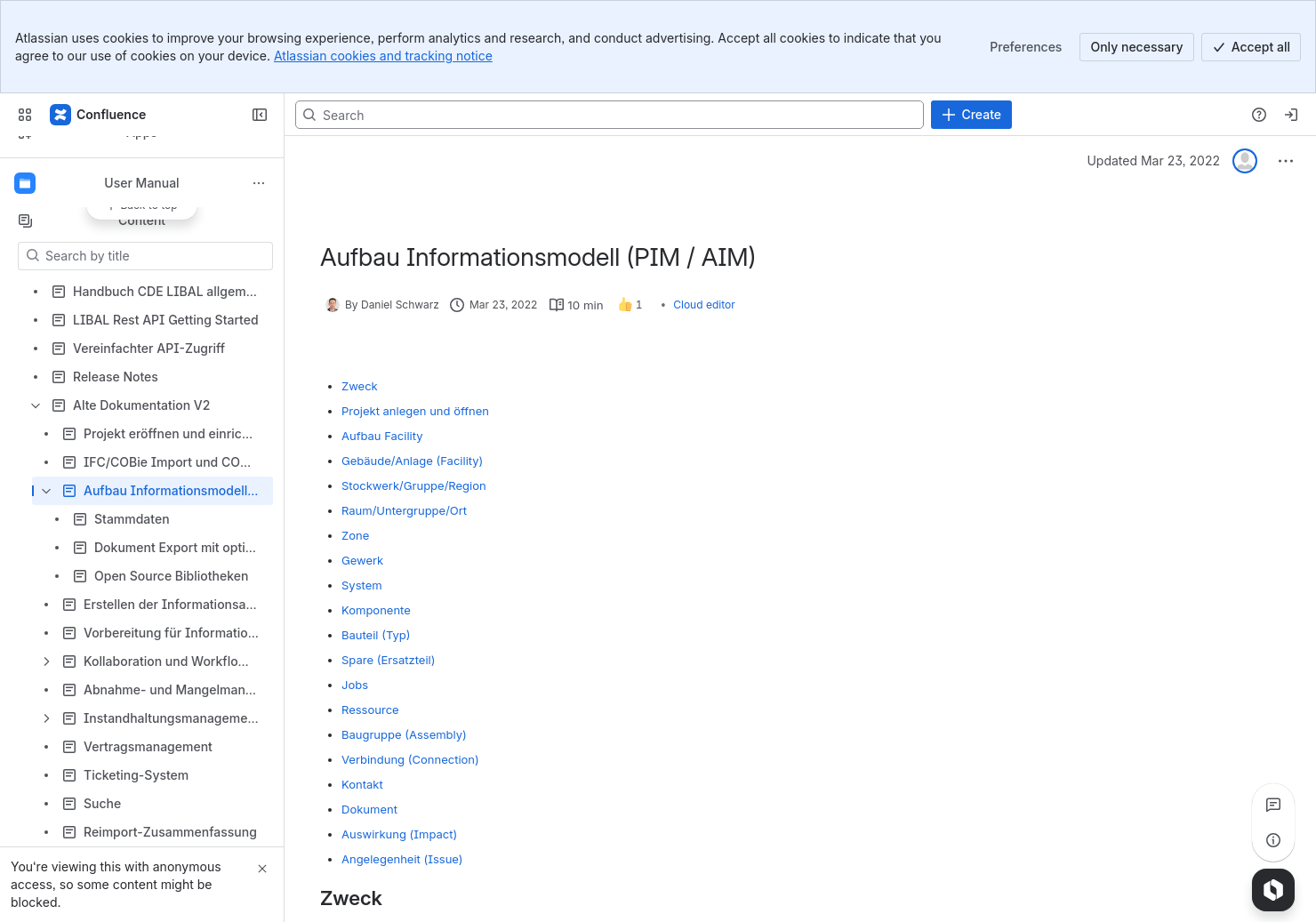Image resolution: width=1316 pixels, height=922 pixels.
Task: Click the log in arrow icon
Action: (x=1291, y=115)
